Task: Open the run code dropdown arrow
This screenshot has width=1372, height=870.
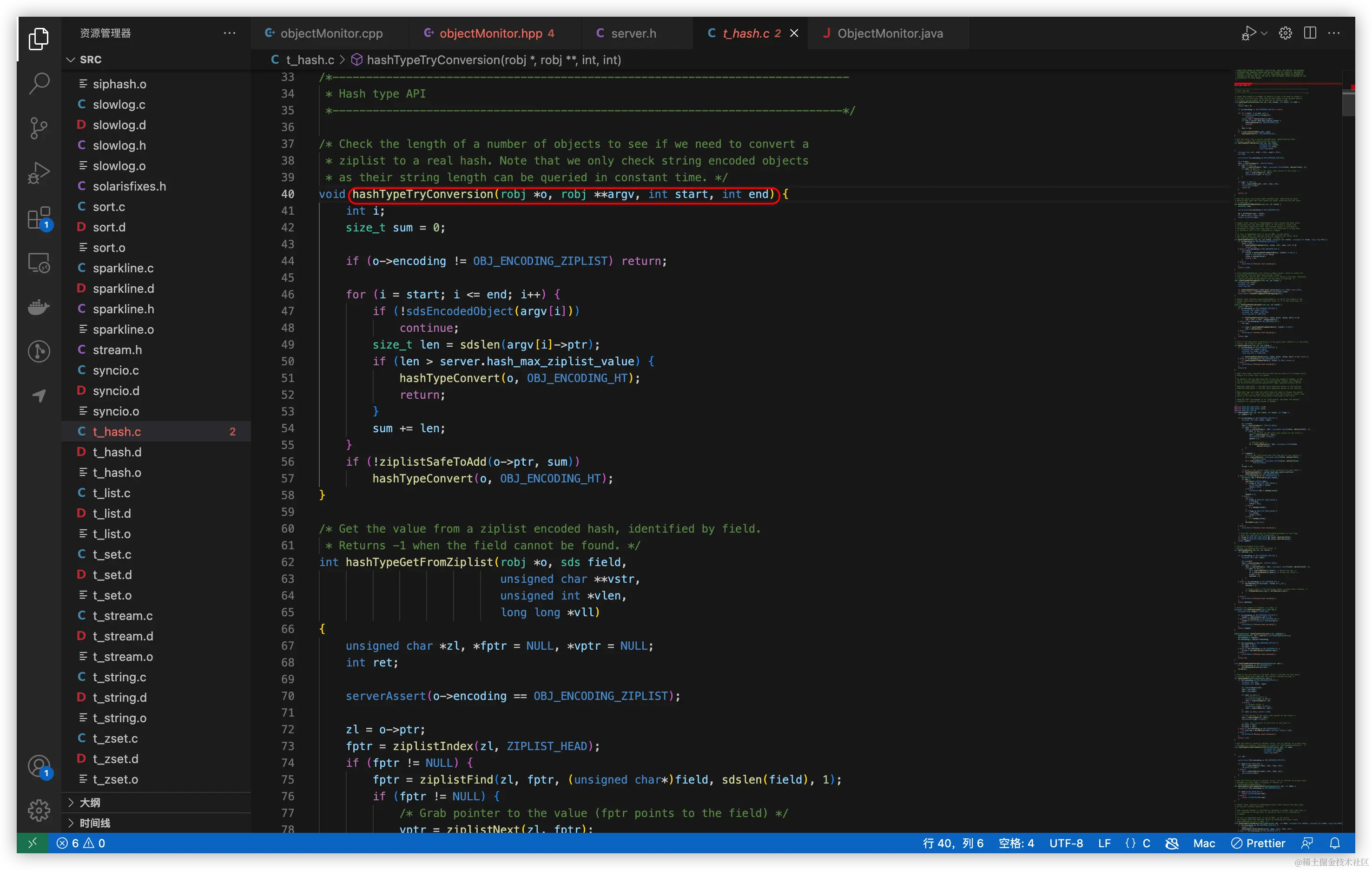Action: click(1264, 33)
